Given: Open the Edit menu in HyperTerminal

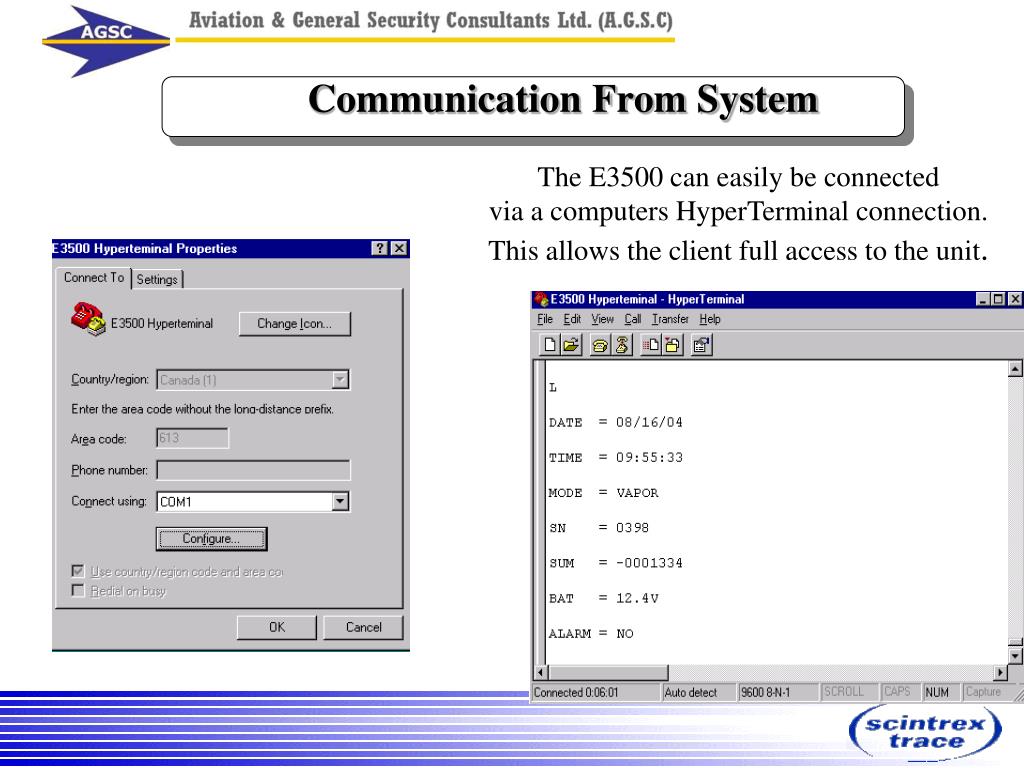Looking at the screenshot, I should (572, 319).
